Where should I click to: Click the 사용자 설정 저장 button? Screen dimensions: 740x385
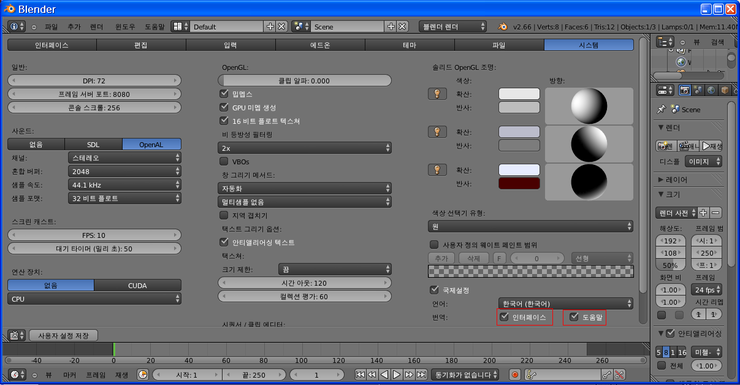coord(63,335)
